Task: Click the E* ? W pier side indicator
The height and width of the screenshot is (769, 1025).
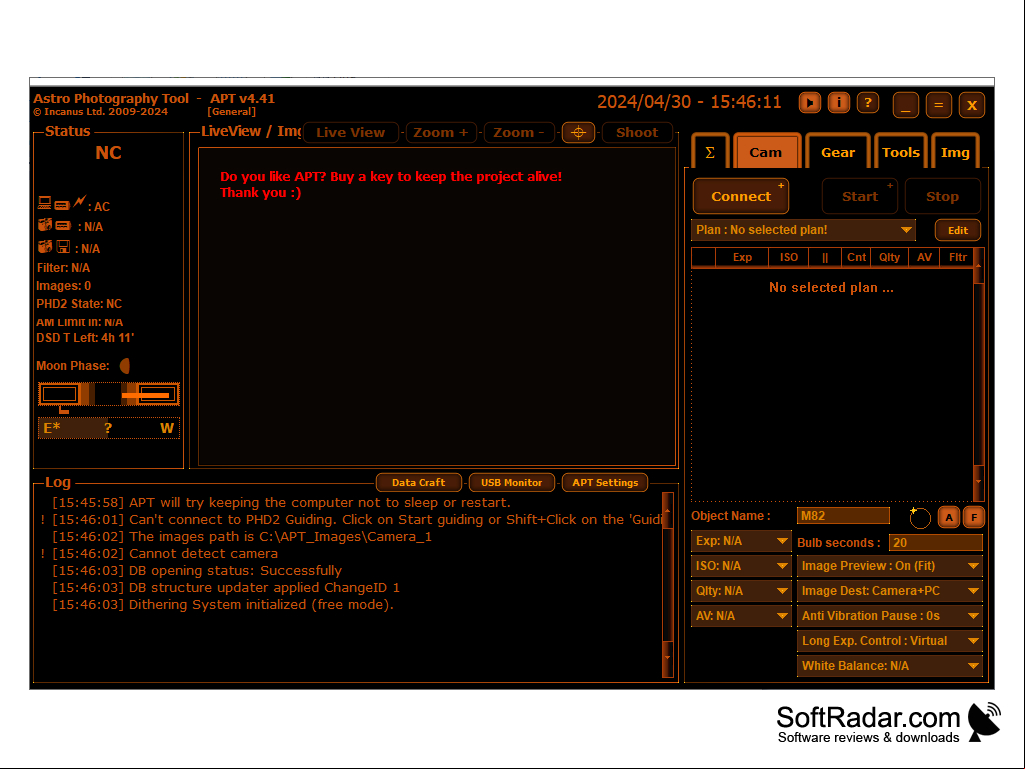Action: (x=109, y=428)
